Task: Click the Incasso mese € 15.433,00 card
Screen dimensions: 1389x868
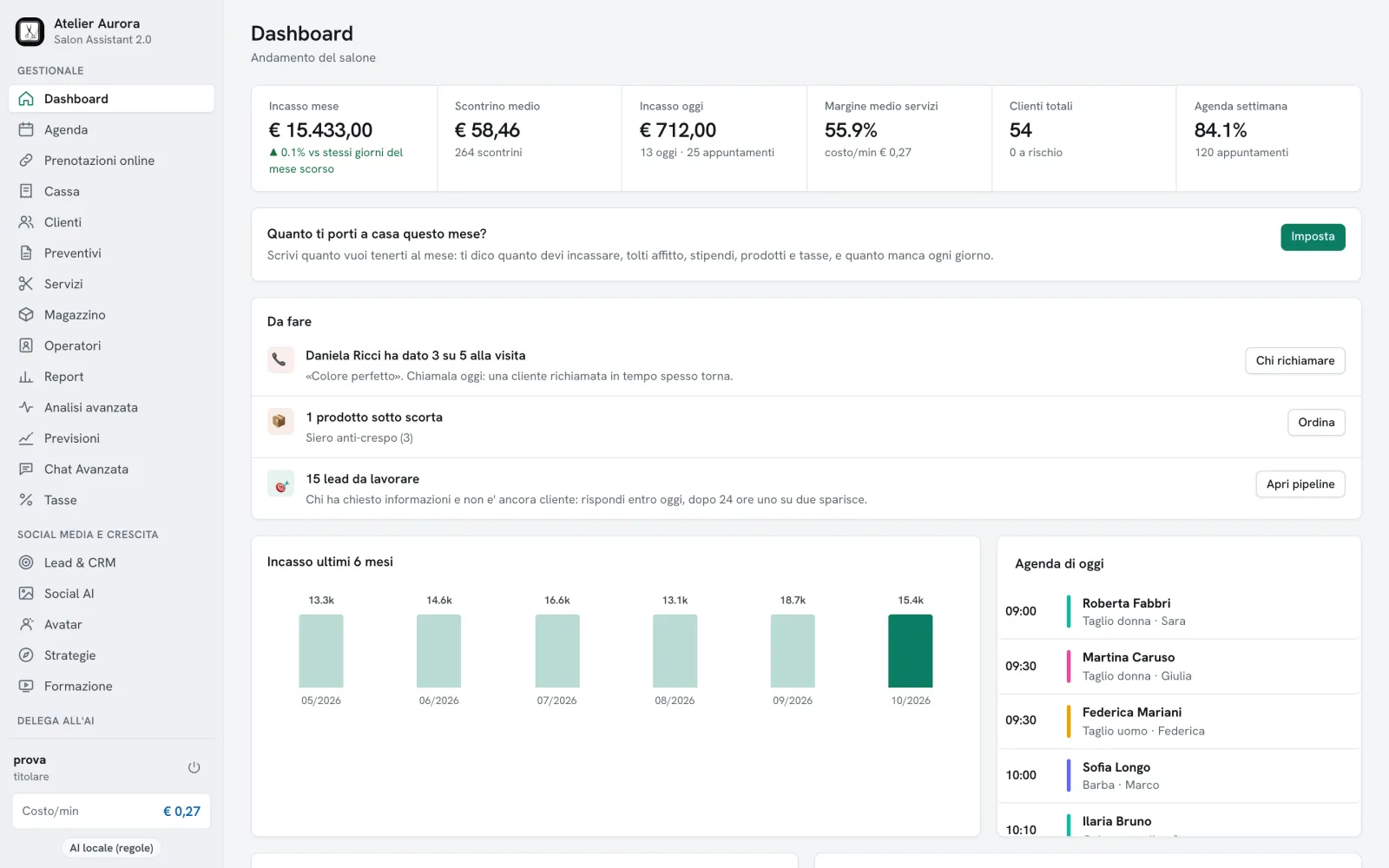Action: 344,138
